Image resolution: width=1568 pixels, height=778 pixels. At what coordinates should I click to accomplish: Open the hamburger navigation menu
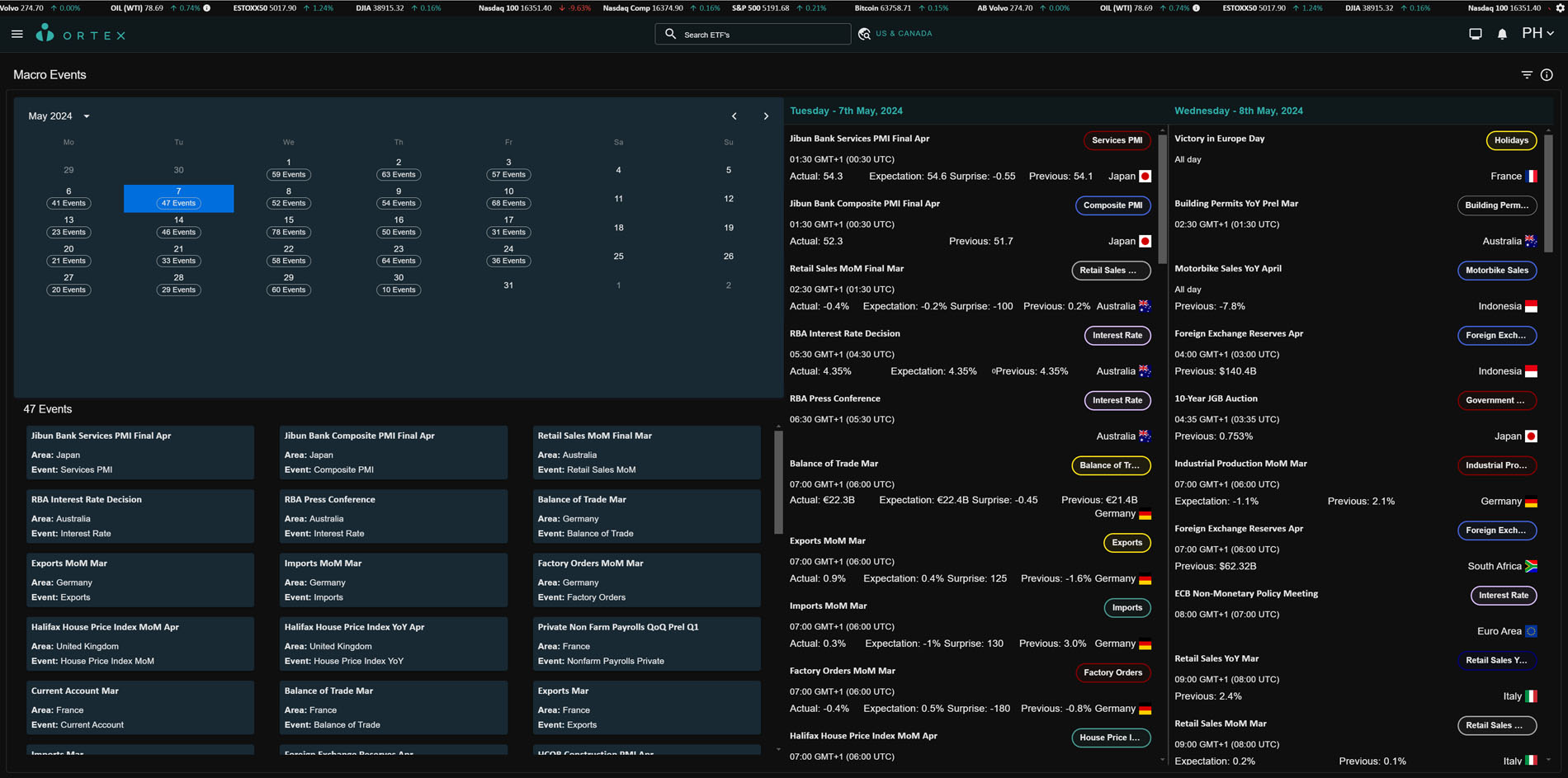point(17,35)
